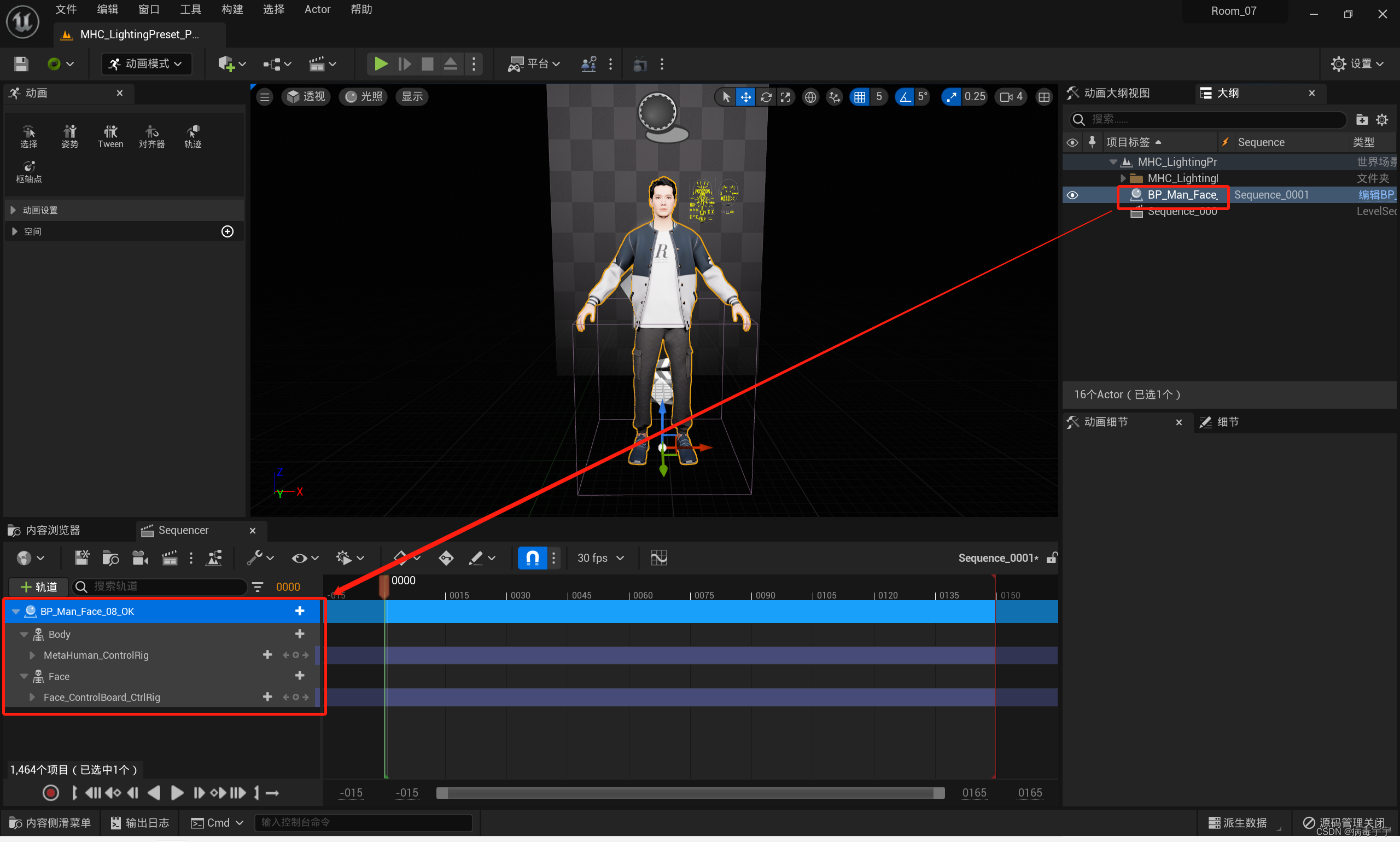Click the save level floppy icon
This screenshot has width=1400, height=842.
click(21, 63)
